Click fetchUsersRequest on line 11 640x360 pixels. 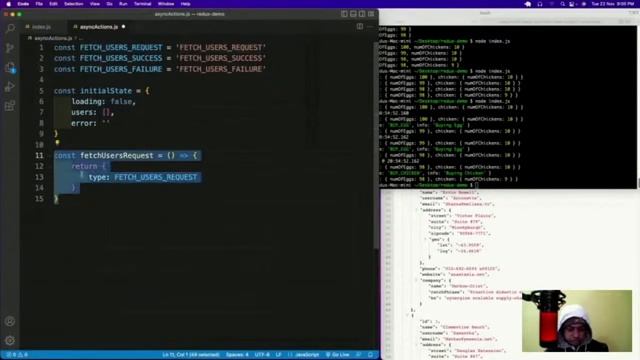tap(118, 156)
